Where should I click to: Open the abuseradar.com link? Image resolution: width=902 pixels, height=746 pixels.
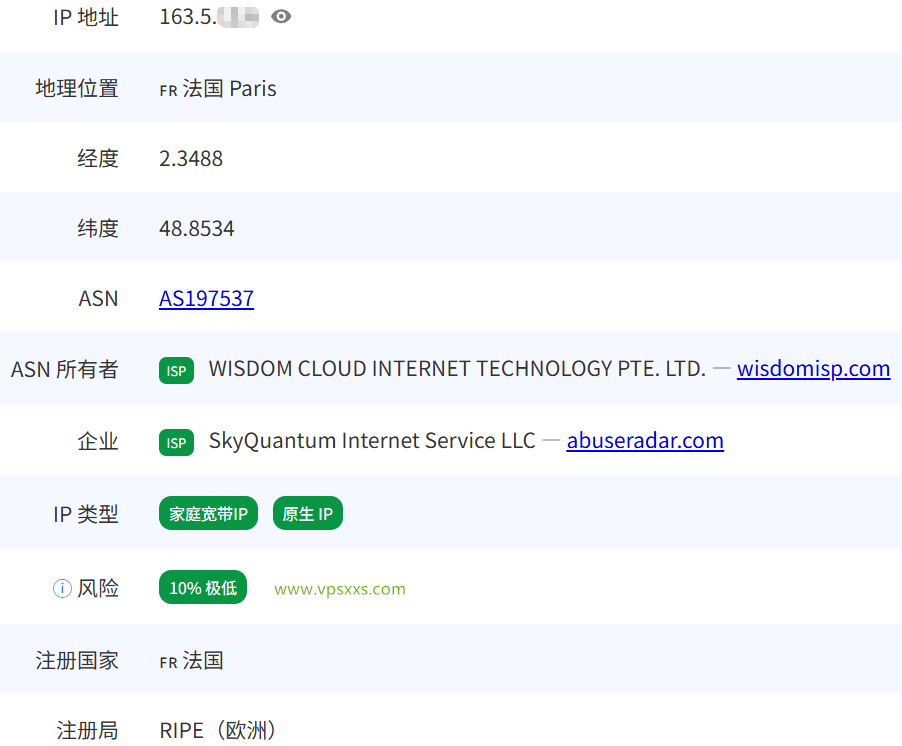644,441
